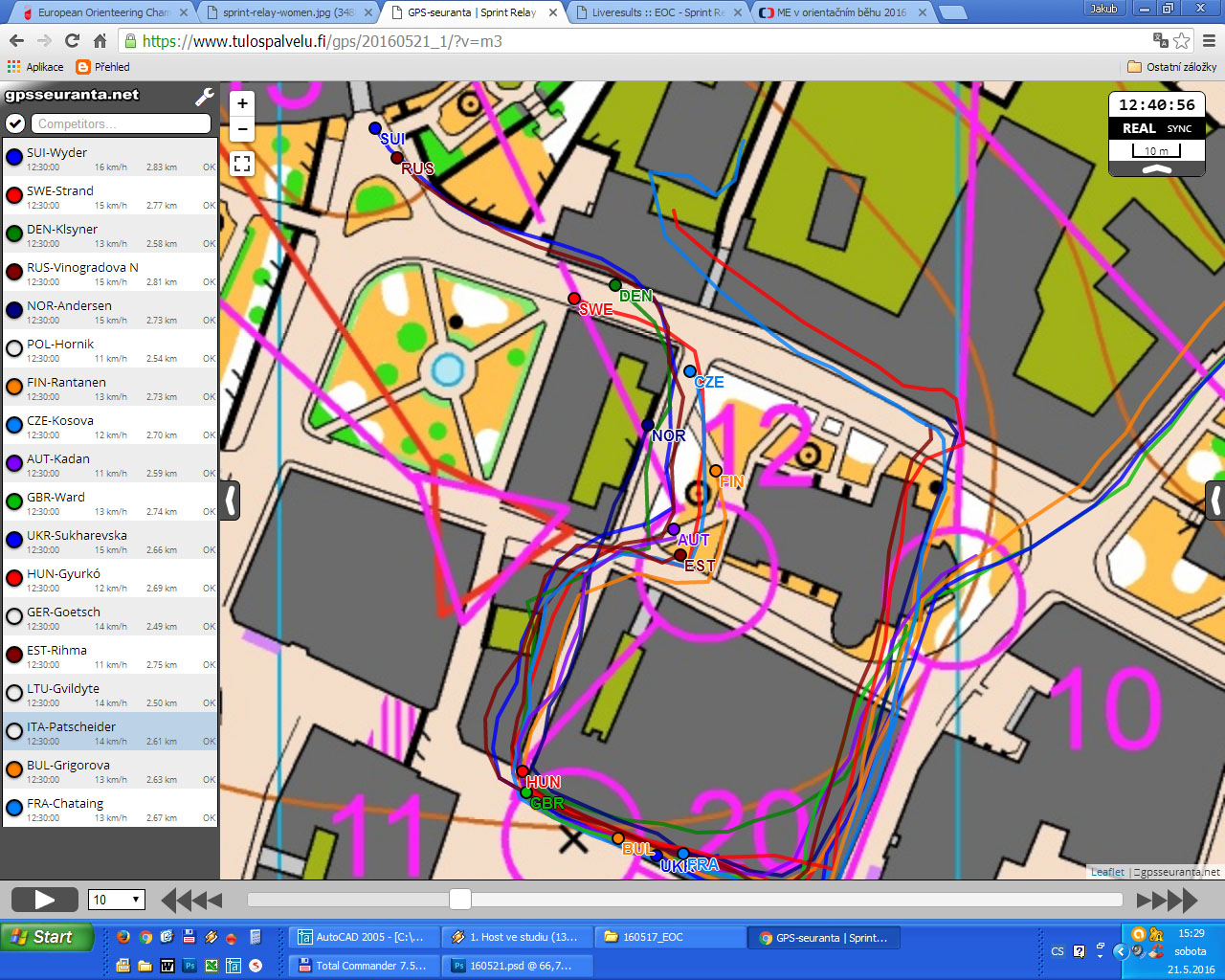Toggle LTU-Gvildyte track visibility circle
This screenshot has width=1225, height=980.
[14, 693]
